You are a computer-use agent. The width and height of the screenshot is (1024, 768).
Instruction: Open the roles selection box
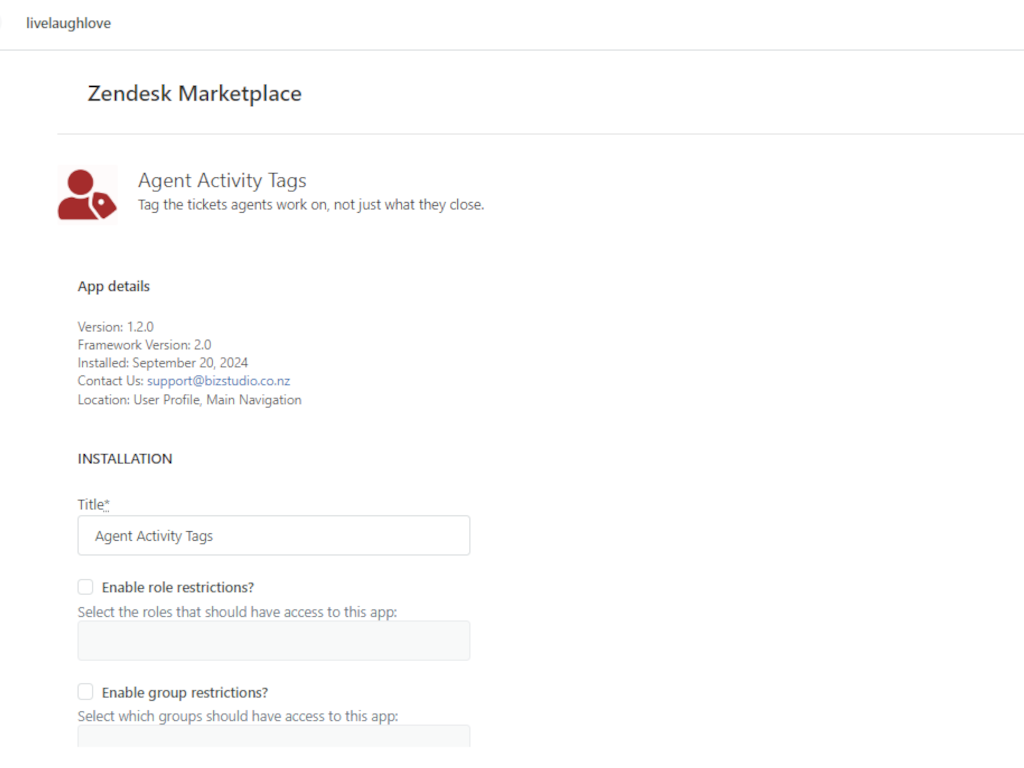[x=273, y=640]
